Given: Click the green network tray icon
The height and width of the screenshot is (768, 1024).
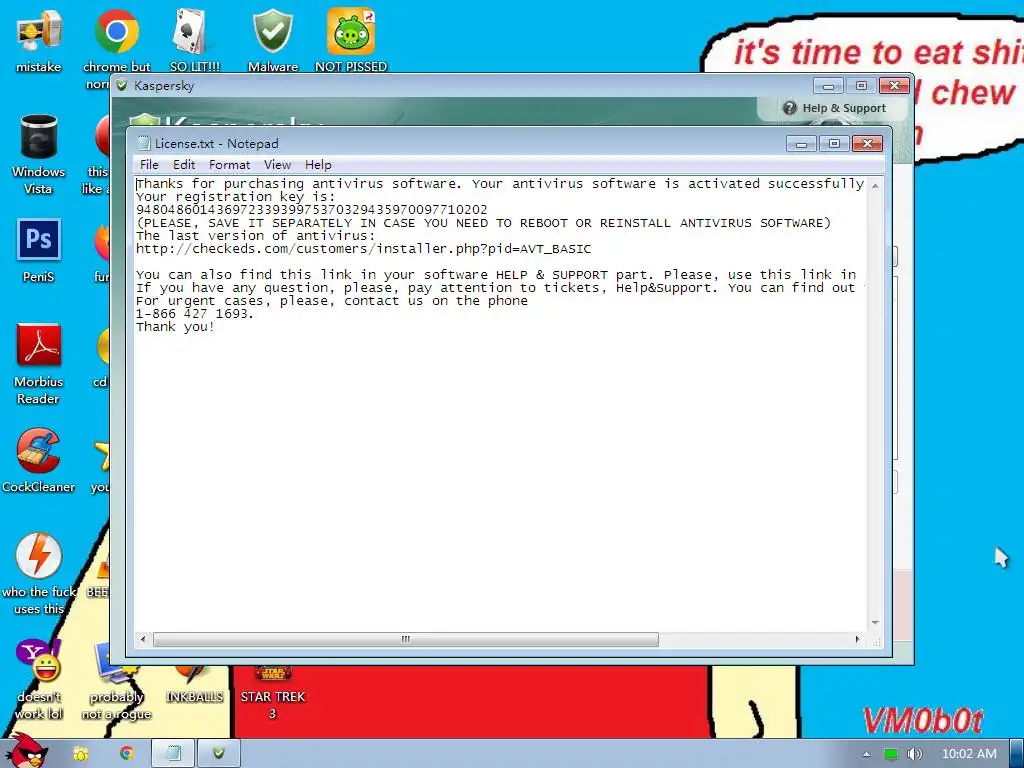Looking at the screenshot, I should [891, 754].
